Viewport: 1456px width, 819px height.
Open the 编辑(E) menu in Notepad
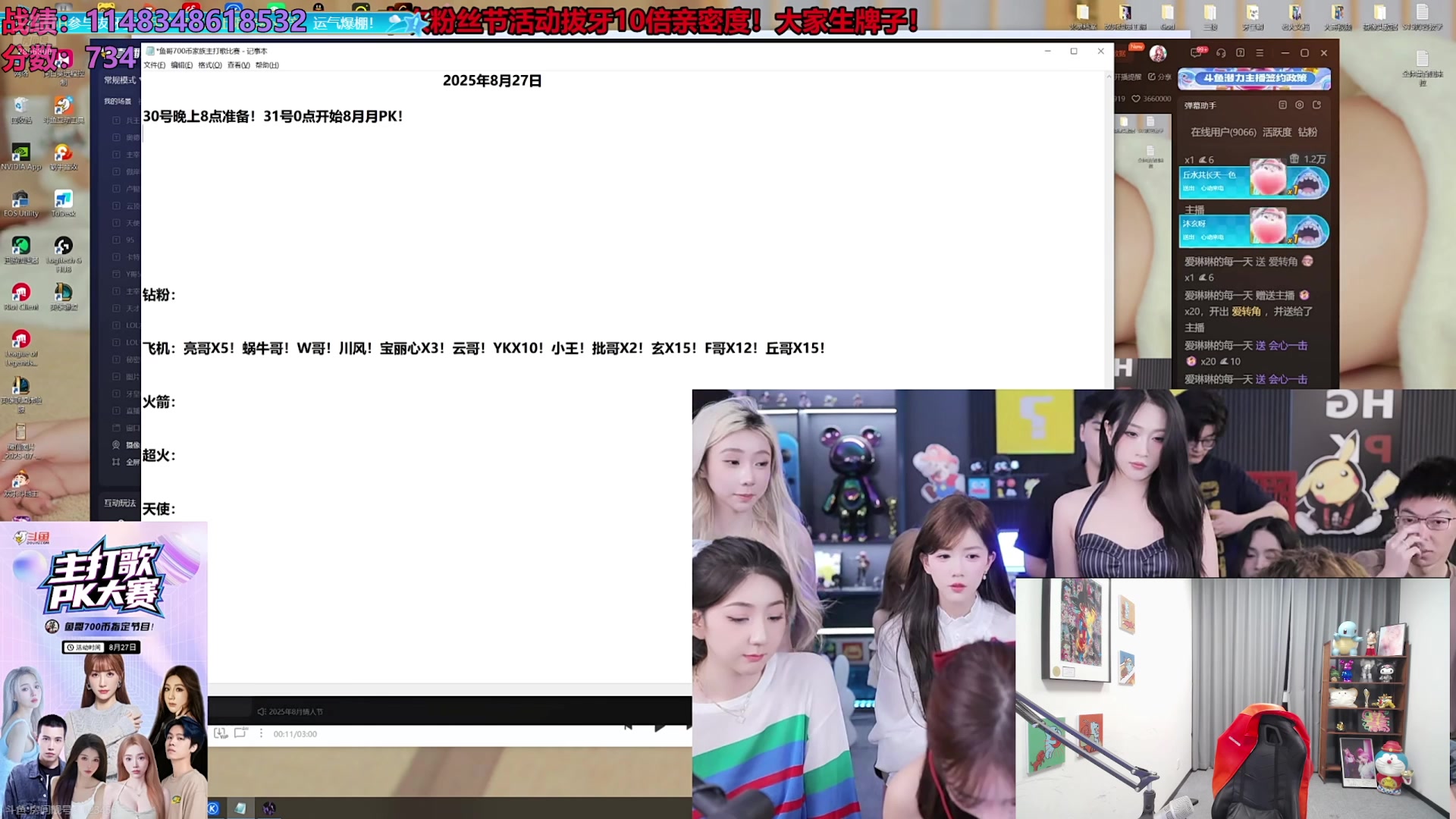181,65
